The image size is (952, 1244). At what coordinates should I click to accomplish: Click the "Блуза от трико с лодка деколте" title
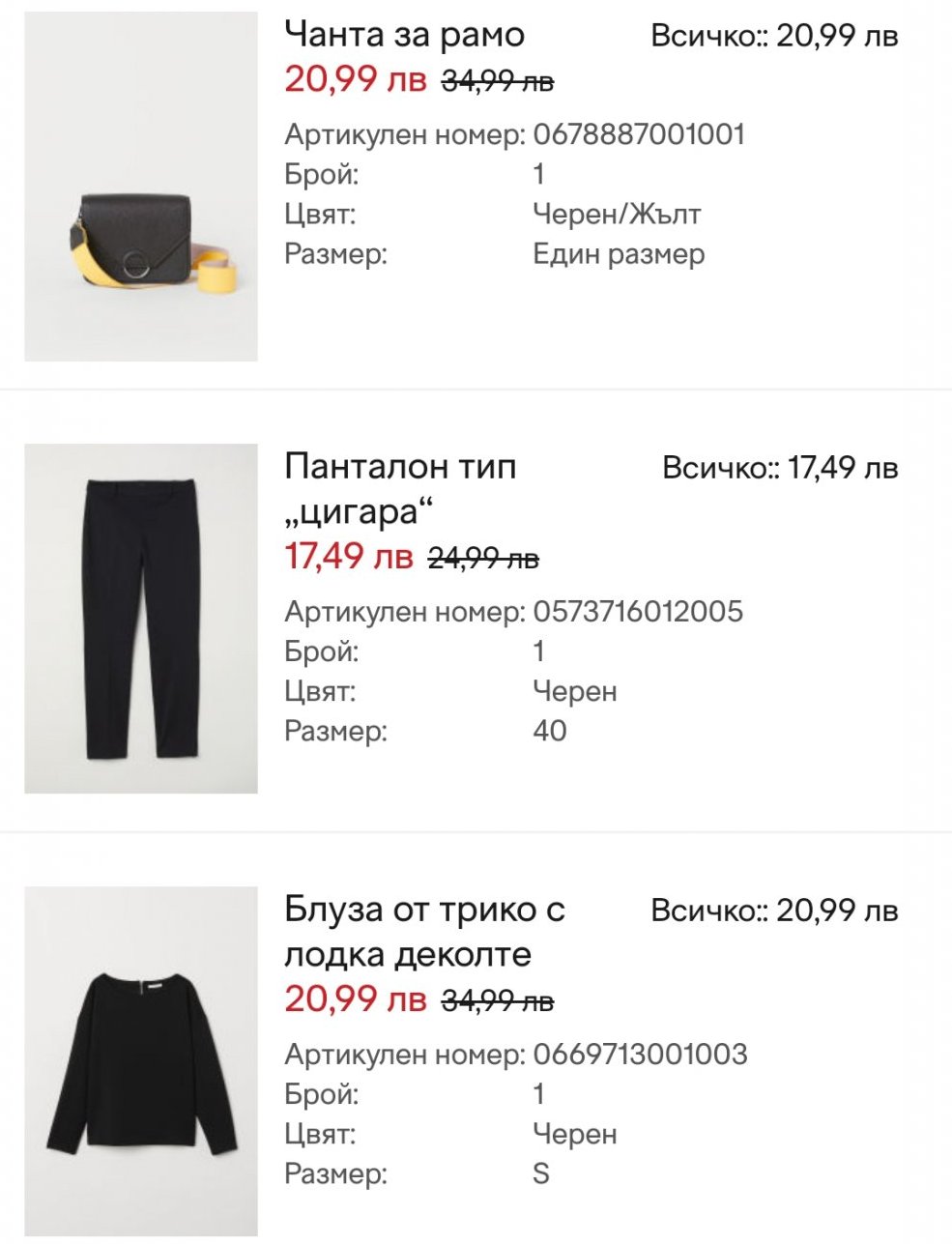[x=423, y=931]
